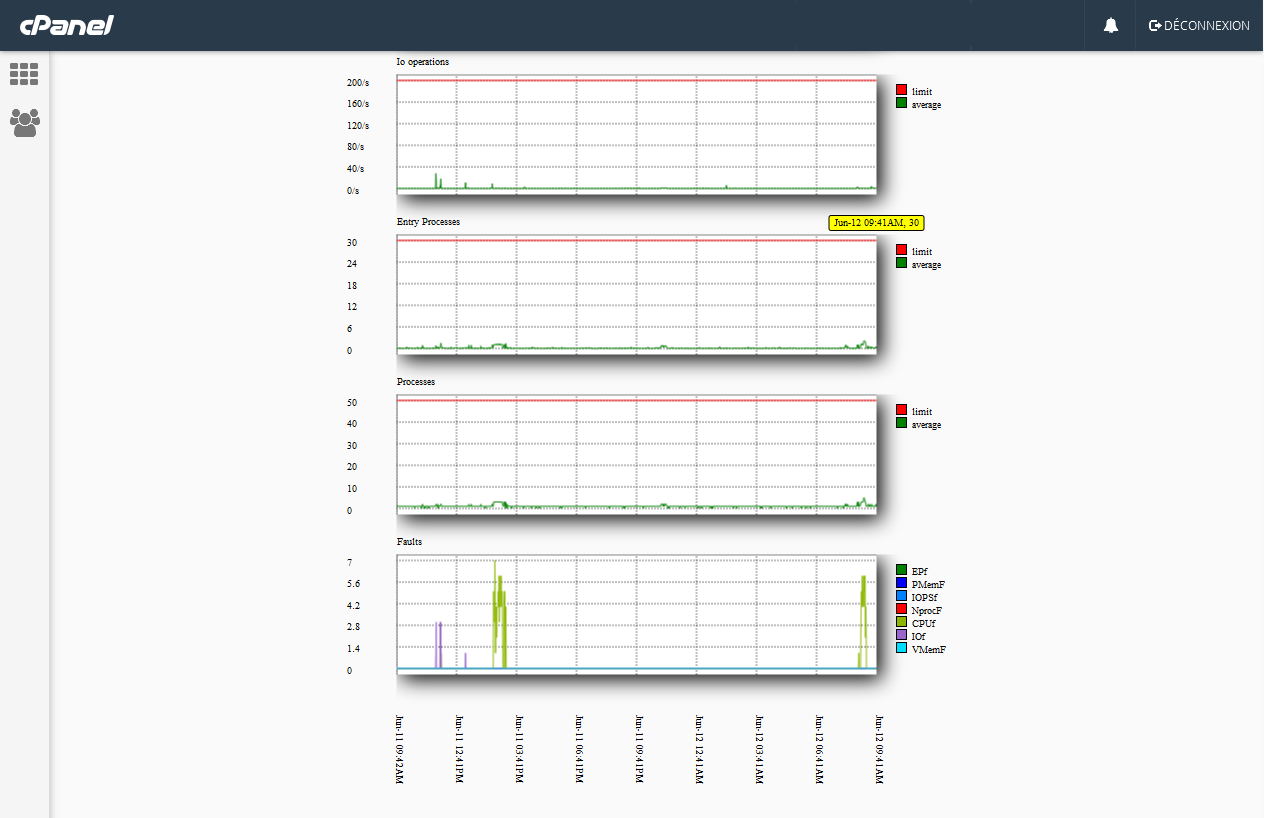
Task: Click the Jun-12 09:41AM time axis label
Action: coord(880,750)
